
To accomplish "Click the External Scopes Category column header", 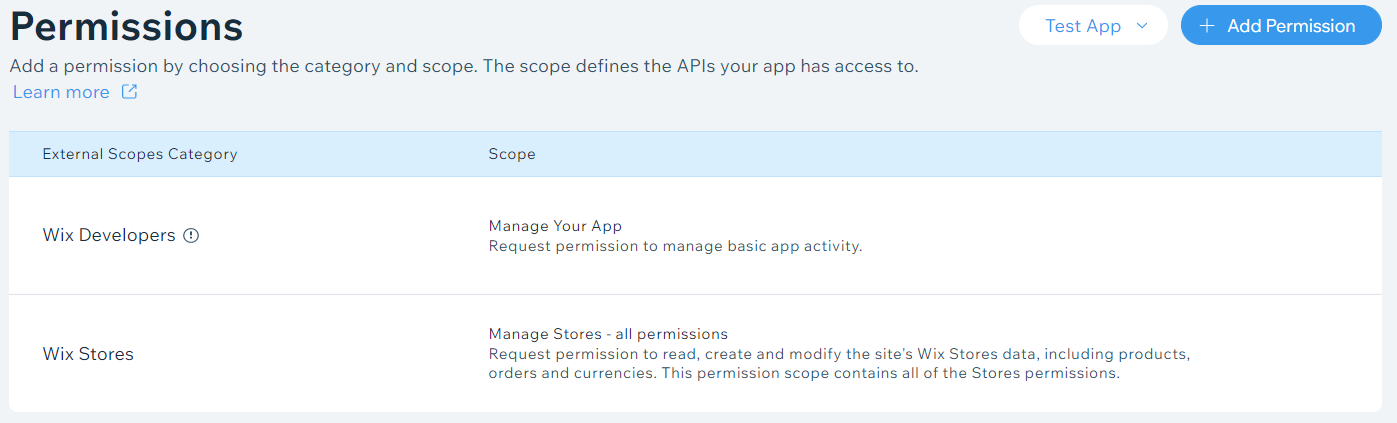I will [140, 154].
